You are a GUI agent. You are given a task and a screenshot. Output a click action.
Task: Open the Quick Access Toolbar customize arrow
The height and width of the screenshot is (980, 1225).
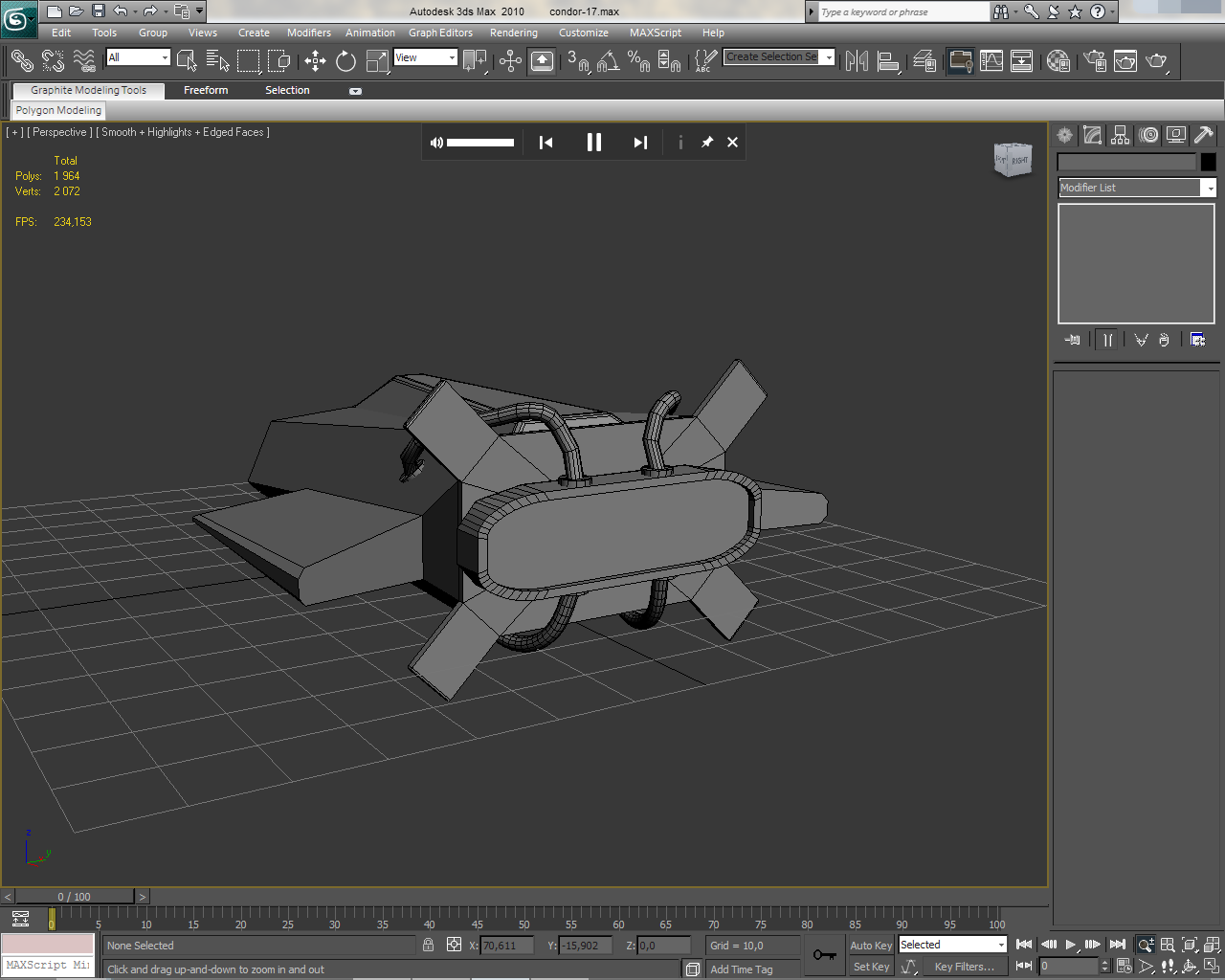click(x=199, y=11)
